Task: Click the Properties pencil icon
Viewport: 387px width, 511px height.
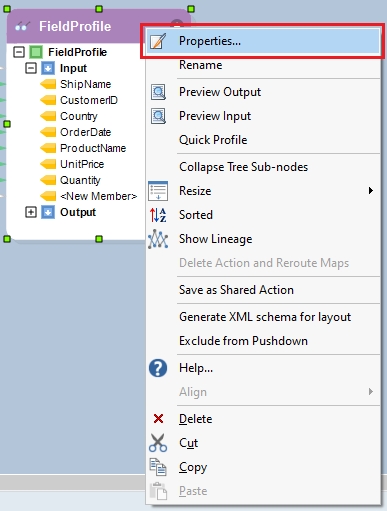Action: pyautogui.click(x=158, y=41)
